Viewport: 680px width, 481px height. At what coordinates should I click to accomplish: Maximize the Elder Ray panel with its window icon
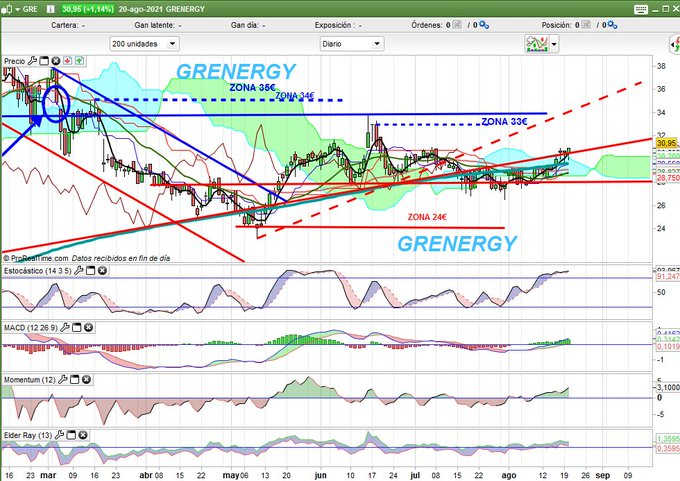click(x=71, y=435)
